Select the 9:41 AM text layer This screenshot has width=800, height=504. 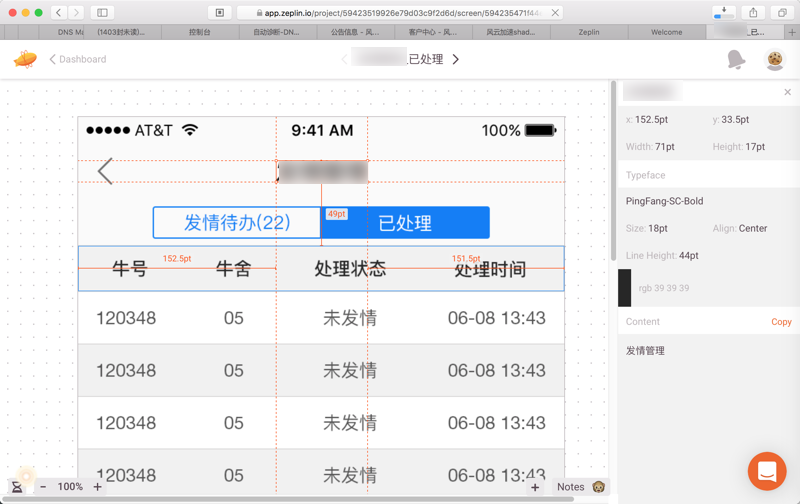(322, 131)
